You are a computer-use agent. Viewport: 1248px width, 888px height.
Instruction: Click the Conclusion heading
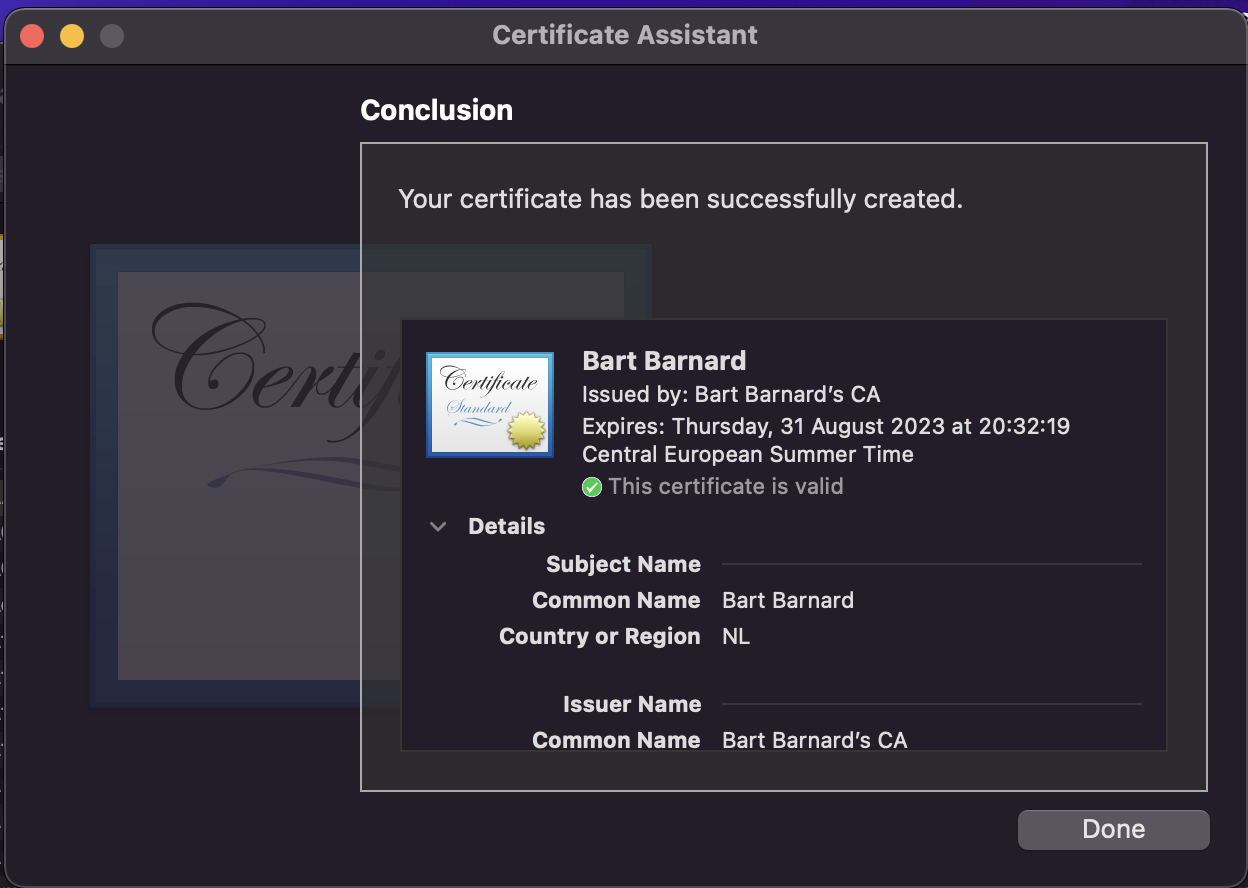pyautogui.click(x=436, y=110)
